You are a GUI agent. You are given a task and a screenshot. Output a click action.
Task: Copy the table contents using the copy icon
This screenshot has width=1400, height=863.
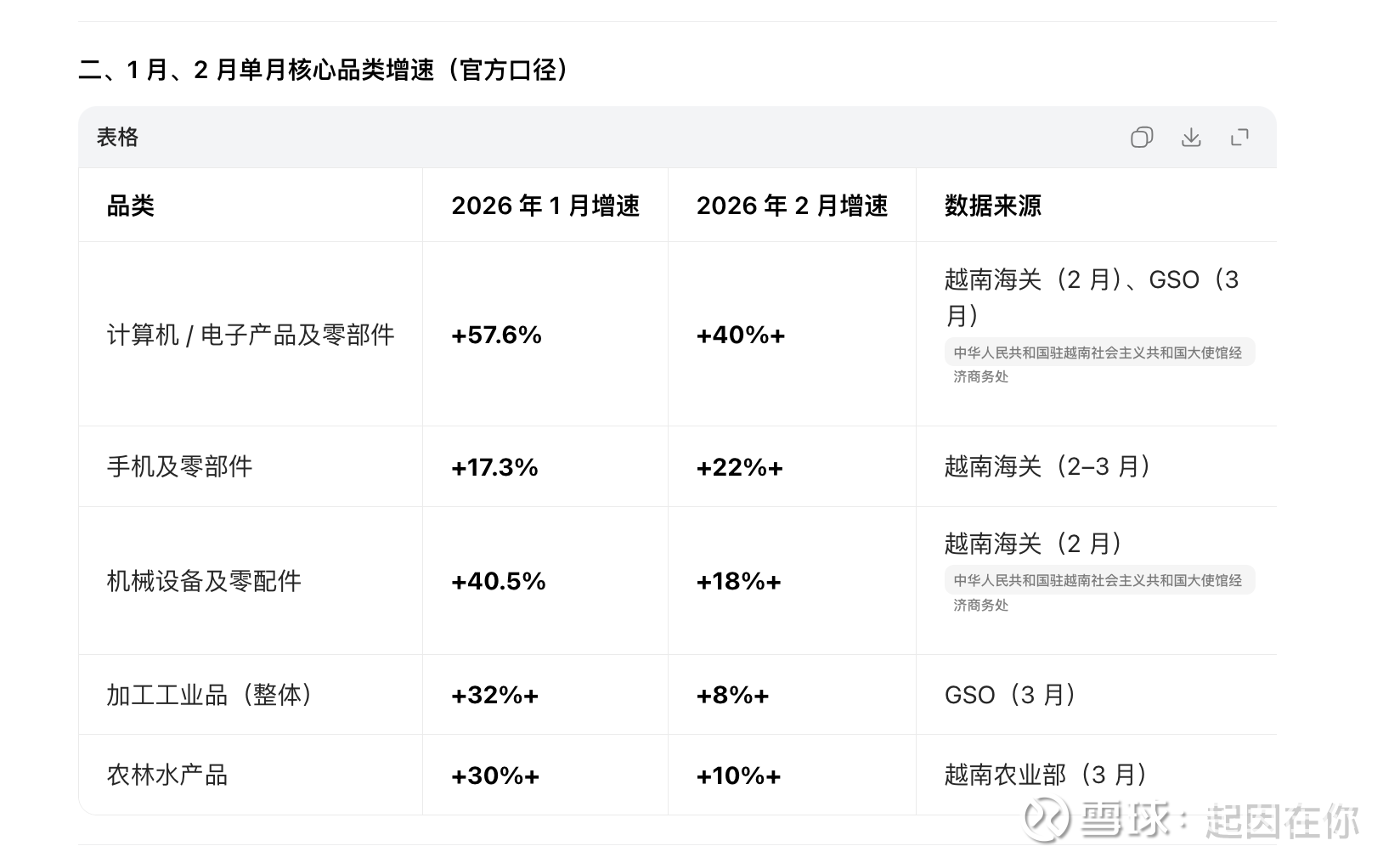tap(1142, 138)
